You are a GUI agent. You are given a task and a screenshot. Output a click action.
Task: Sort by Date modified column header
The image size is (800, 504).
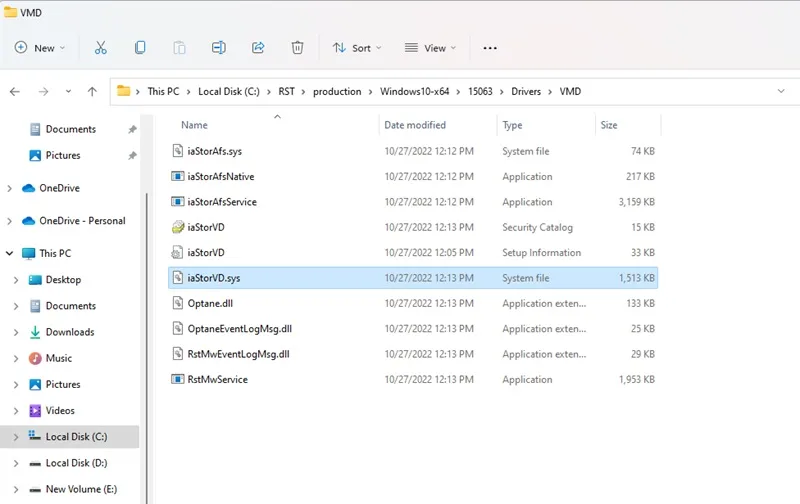(x=415, y=125)
